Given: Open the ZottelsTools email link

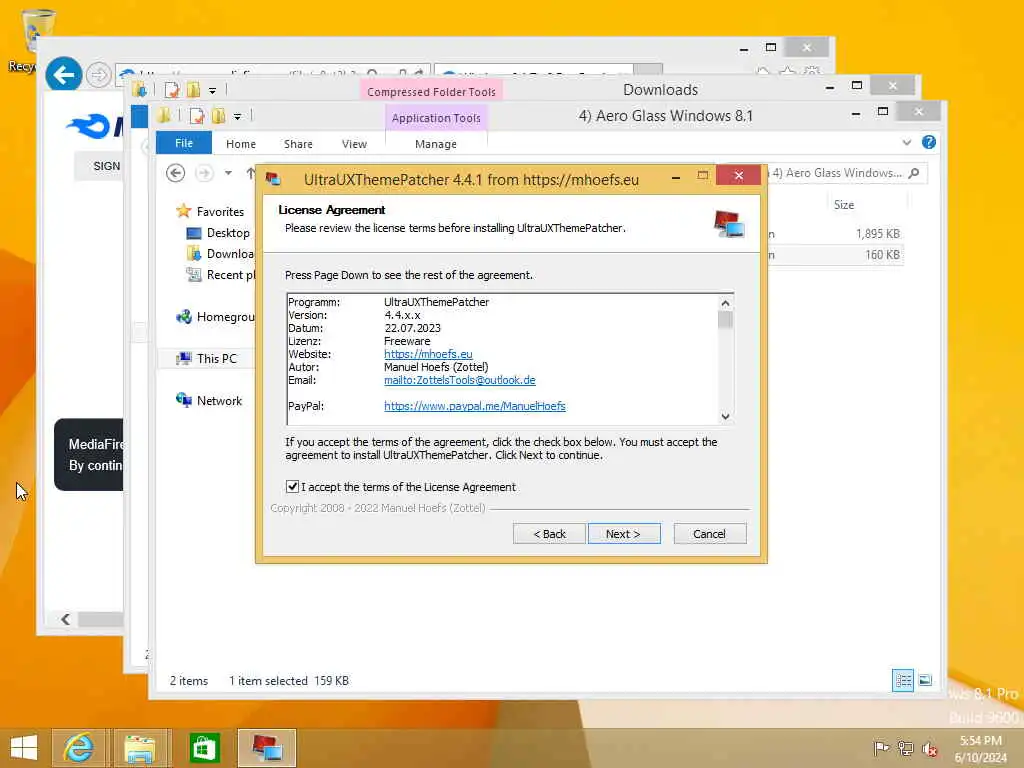Looking at the screenshot, I should 460,380.
